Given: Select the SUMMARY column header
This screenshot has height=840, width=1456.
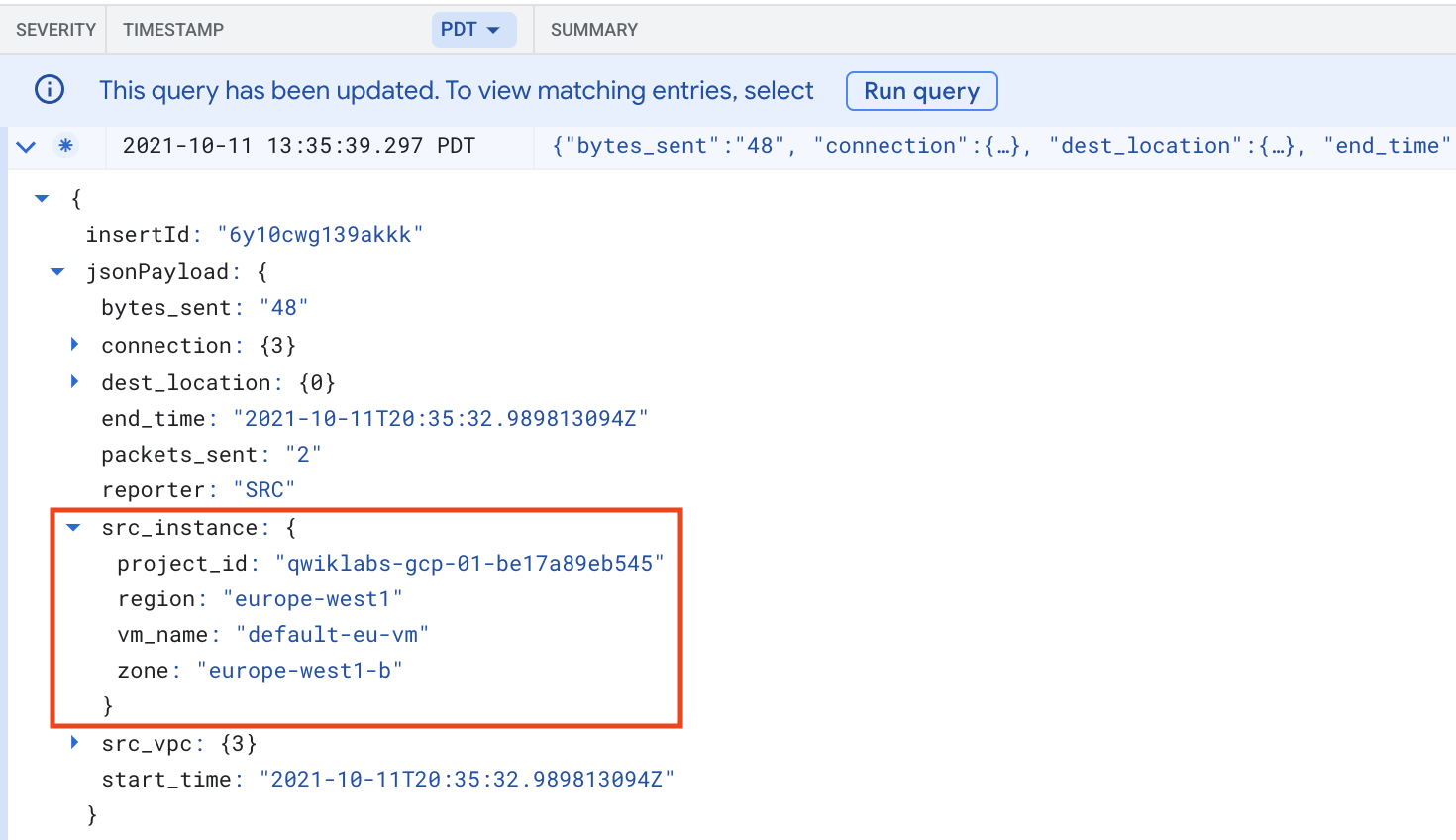Looking at the screenshot, I should (x=593, y=29).
